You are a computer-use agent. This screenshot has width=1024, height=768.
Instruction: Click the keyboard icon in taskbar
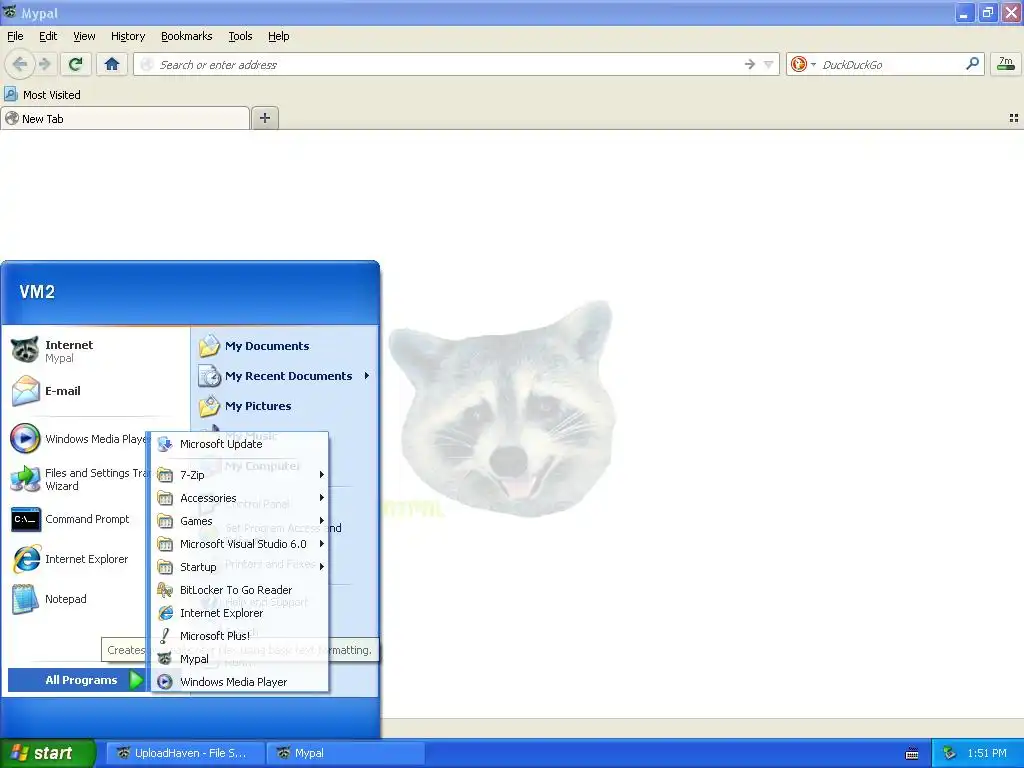[912, 754]
